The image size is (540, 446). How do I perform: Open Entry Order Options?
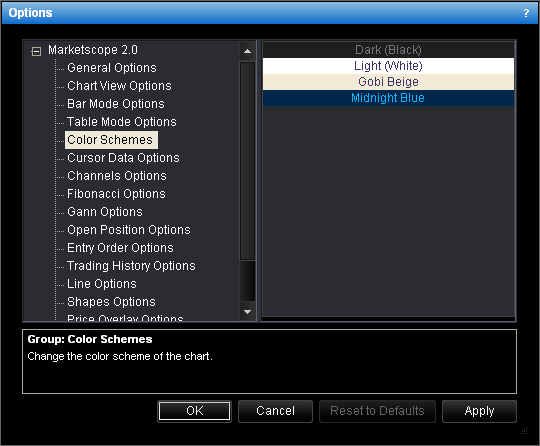tap(120, 248)
